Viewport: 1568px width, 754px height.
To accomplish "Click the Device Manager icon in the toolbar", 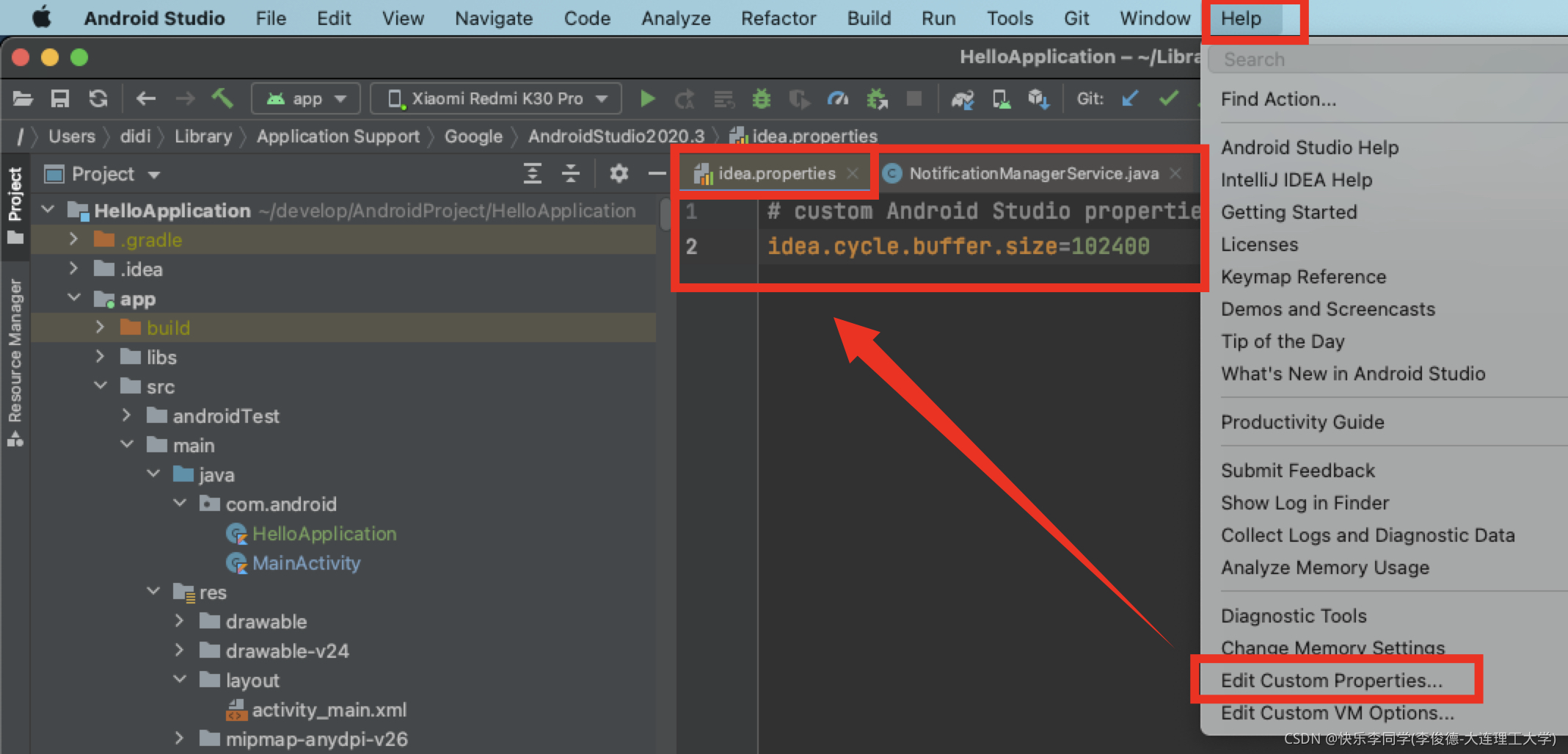I will 1001,98.
